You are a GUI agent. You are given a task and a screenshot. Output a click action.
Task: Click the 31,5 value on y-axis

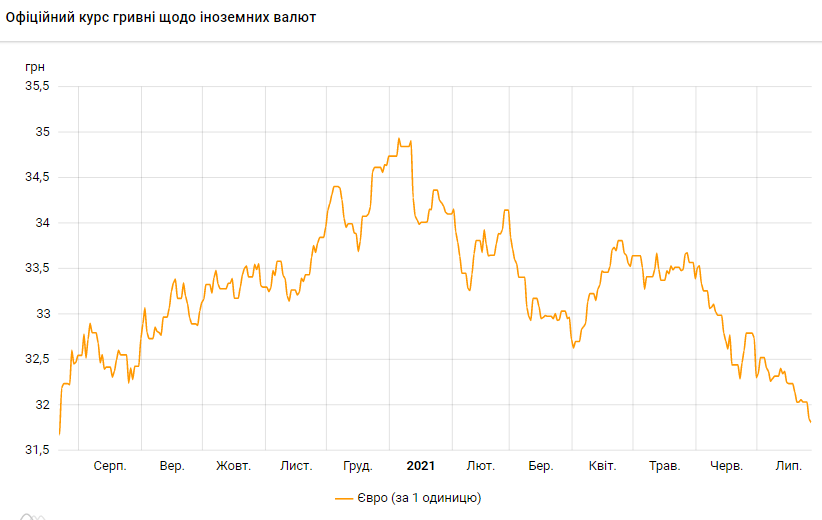tap(37, 450)
